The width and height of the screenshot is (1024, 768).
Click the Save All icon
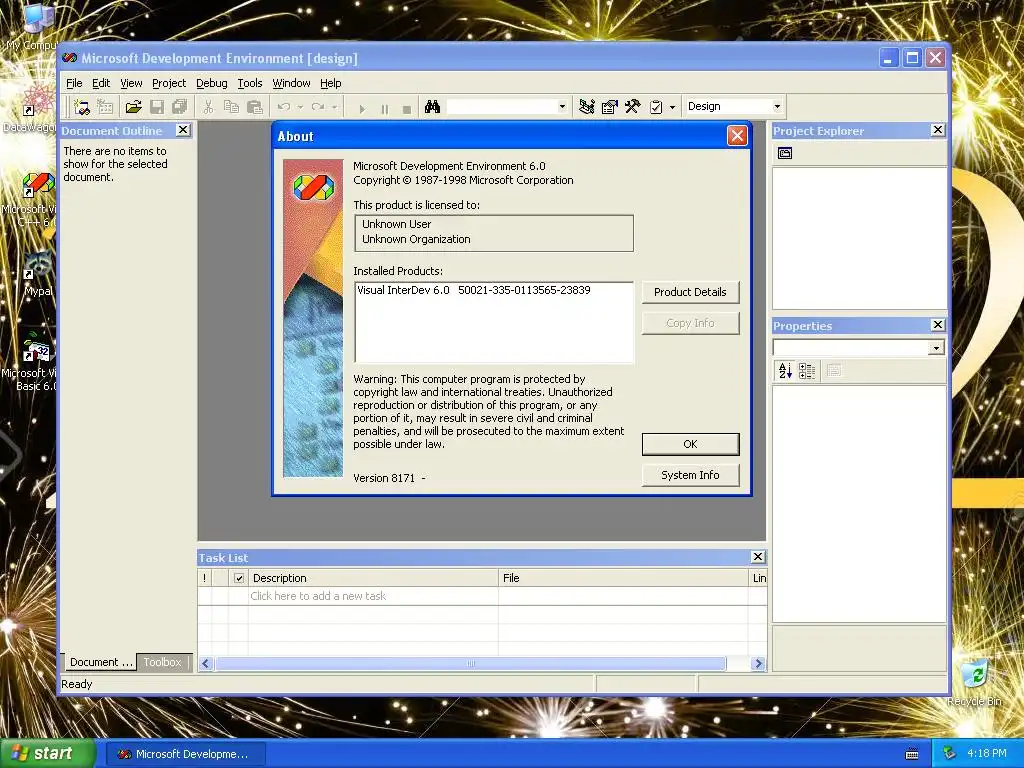[x=180, y=107]
